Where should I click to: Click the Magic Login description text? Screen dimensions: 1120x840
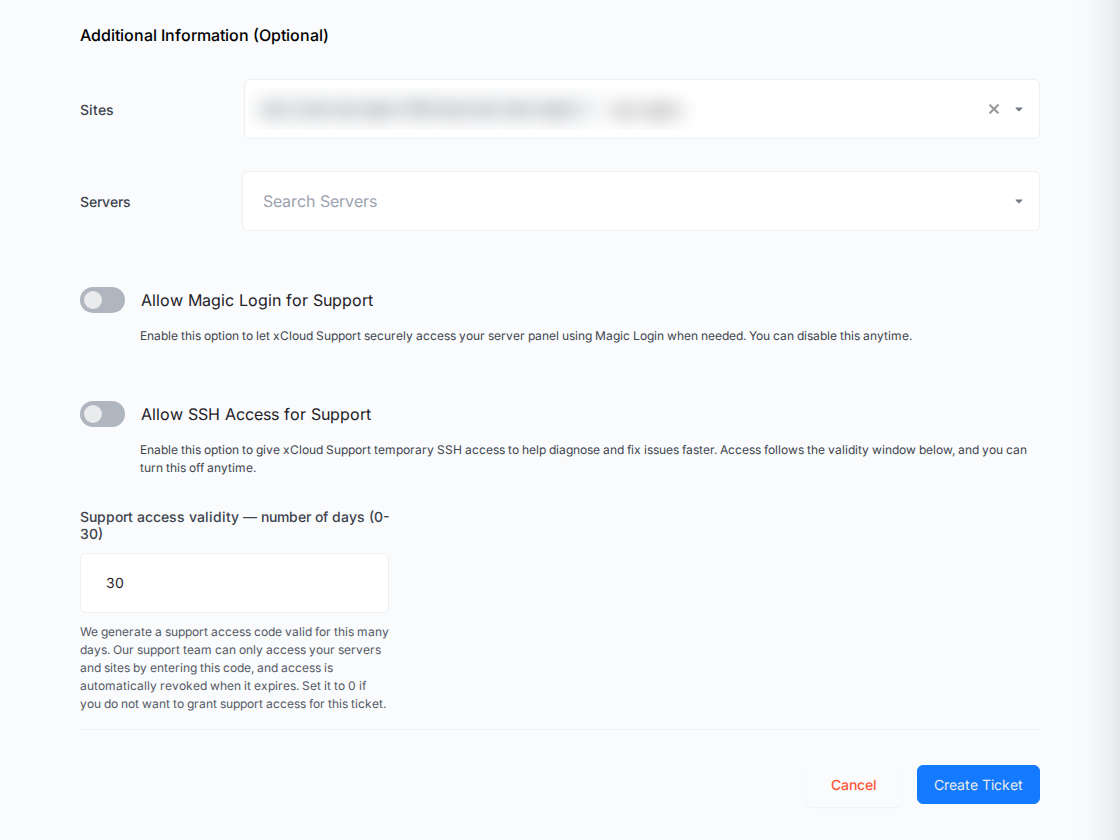(x=526, y=336)
